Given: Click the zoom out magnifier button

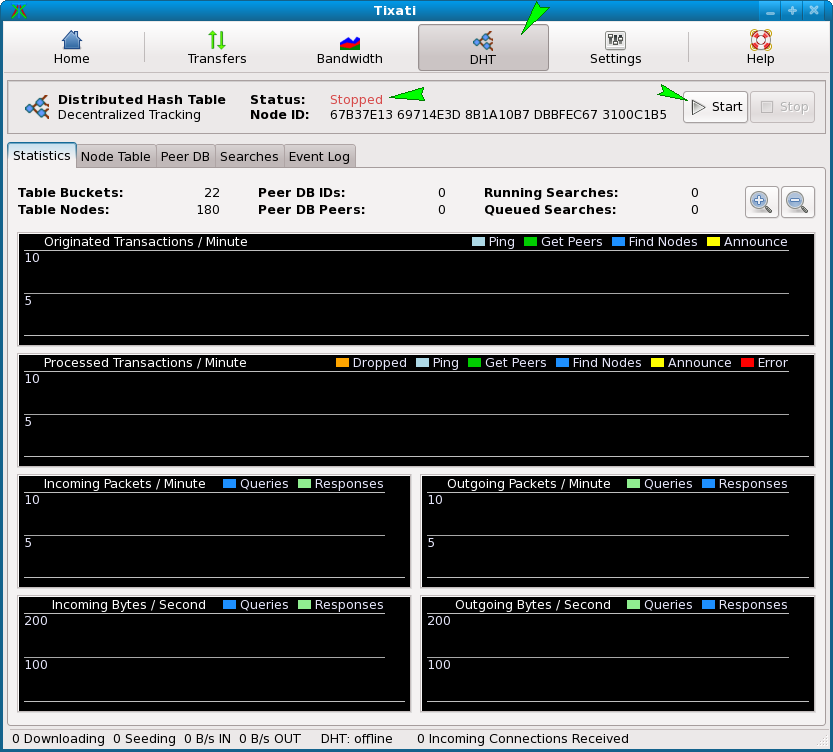Looking at the screenshot, I should pos(797,202).
